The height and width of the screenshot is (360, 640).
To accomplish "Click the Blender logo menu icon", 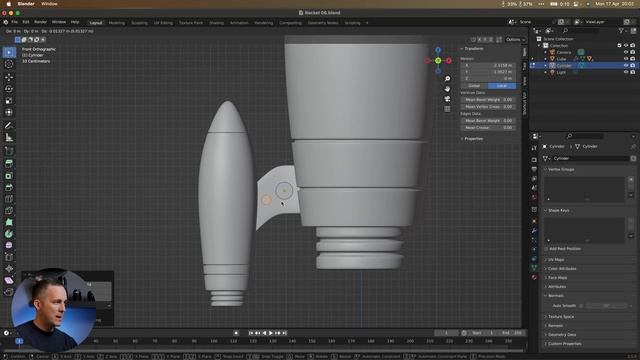I will (6, 22).
